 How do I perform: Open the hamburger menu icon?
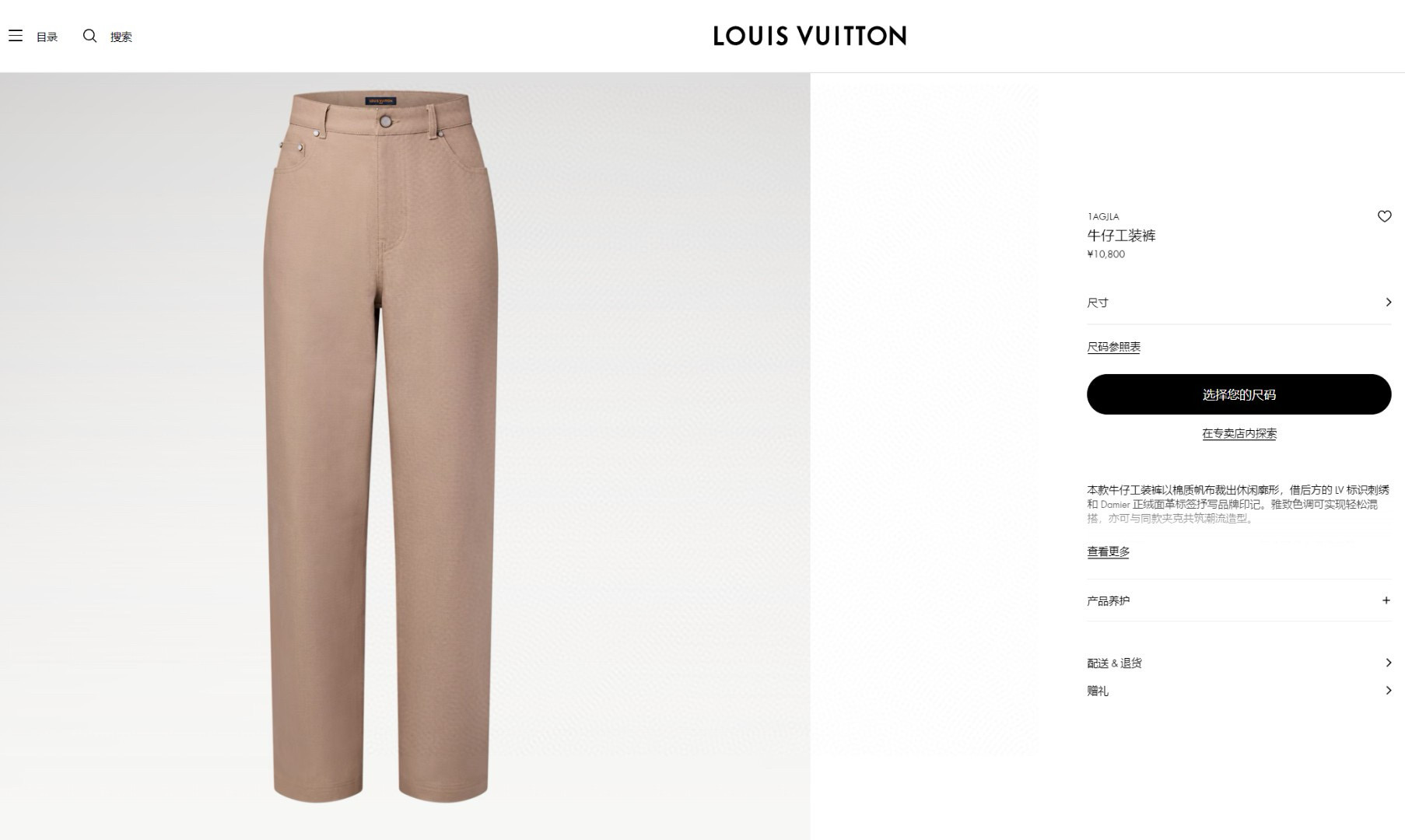tap(16, 36)
